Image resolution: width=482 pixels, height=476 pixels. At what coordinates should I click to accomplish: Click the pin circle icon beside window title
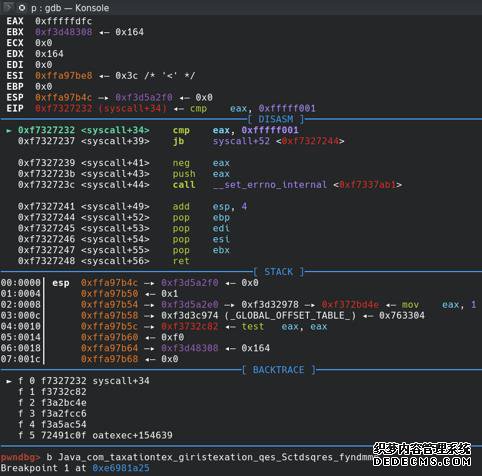coord(22,8)
